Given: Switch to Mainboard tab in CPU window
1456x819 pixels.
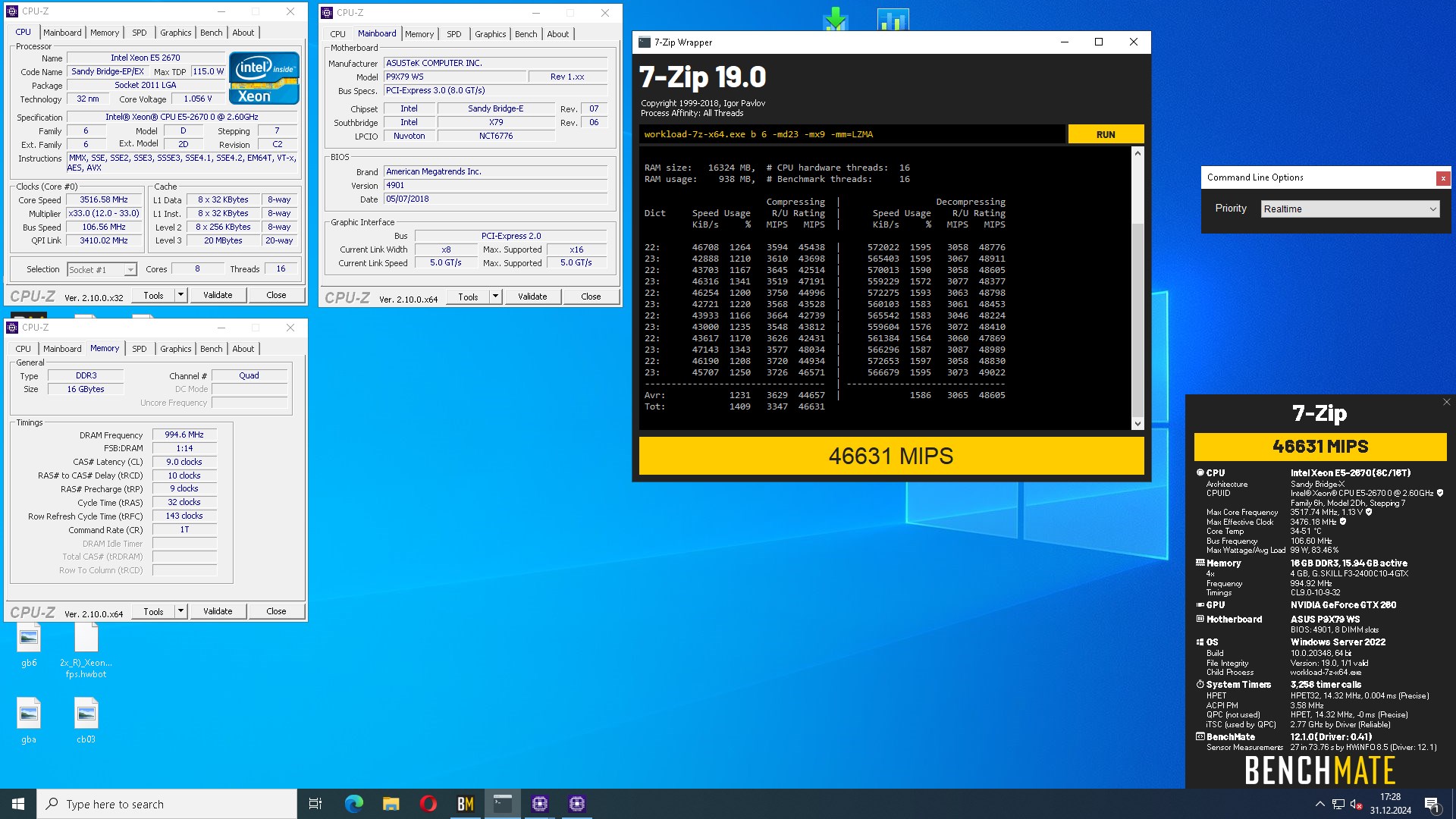Looking at the screenshot, I should [x=62, y=33].
